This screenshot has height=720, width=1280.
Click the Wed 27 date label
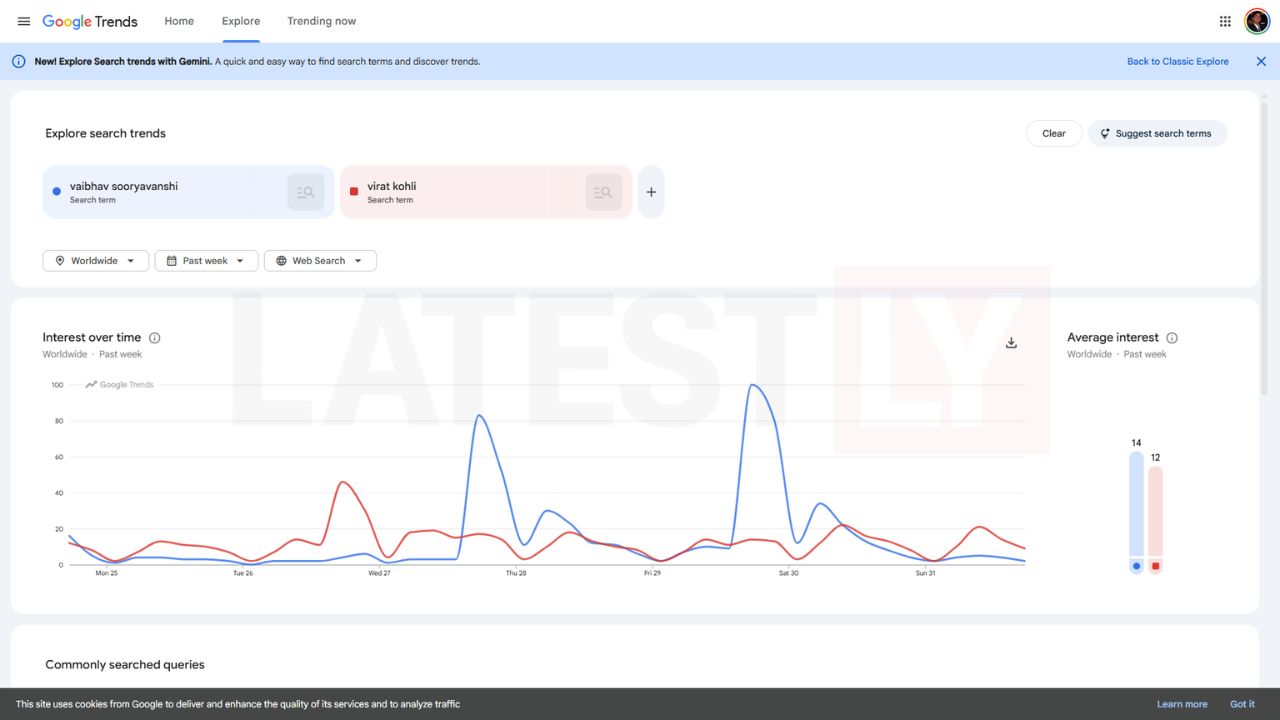pos(379,573)
